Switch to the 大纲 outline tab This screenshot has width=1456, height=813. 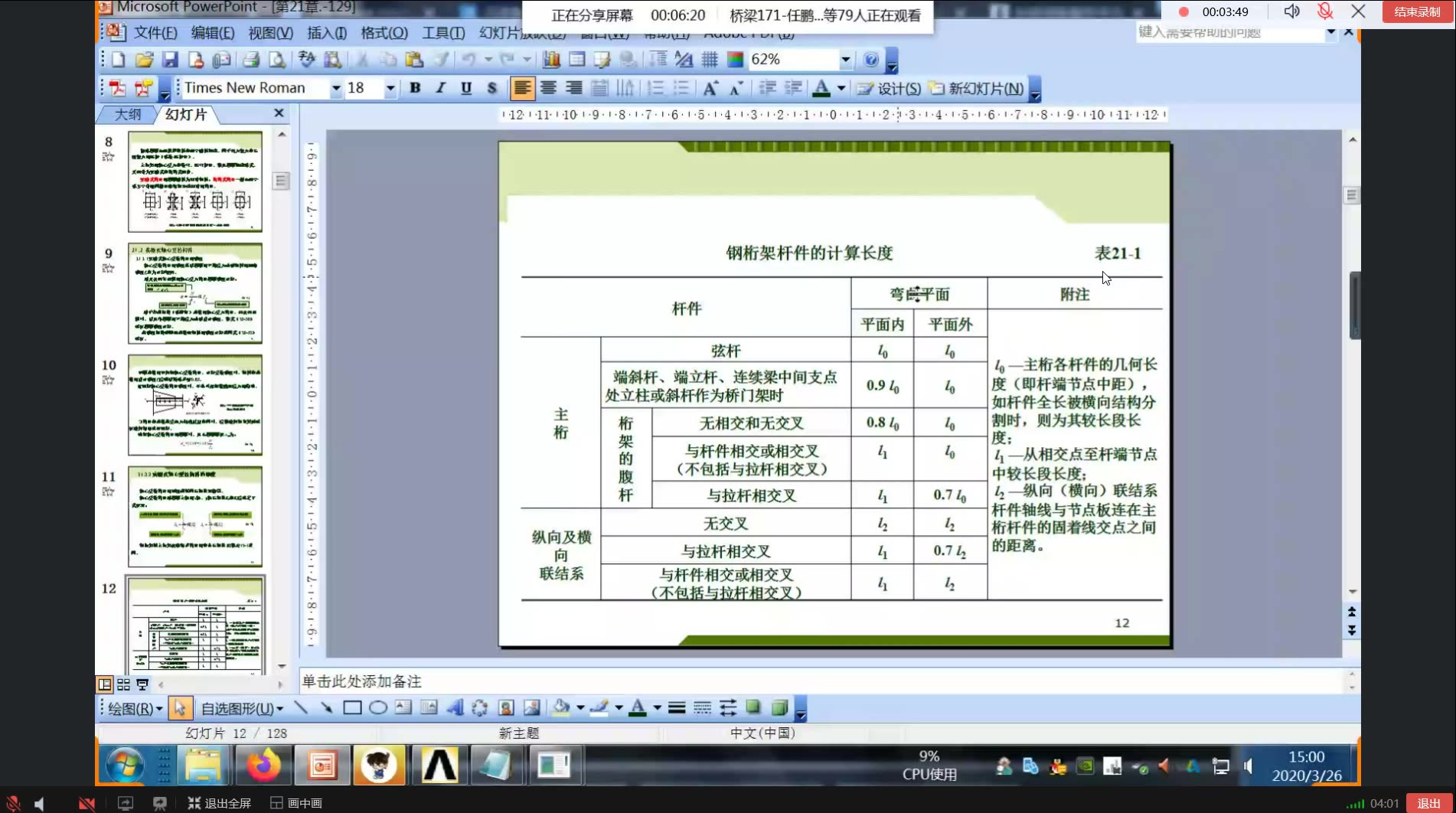(x=128, y=115)
